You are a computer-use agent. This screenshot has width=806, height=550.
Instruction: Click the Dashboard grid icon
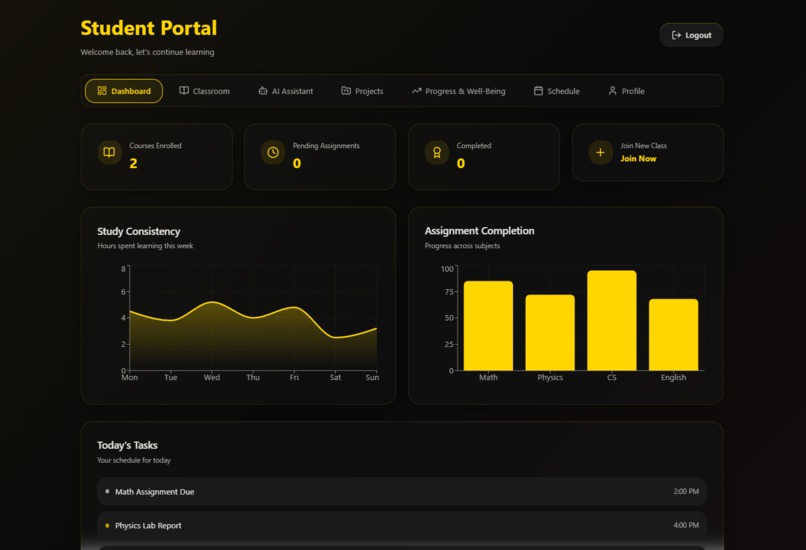(102, 90)
